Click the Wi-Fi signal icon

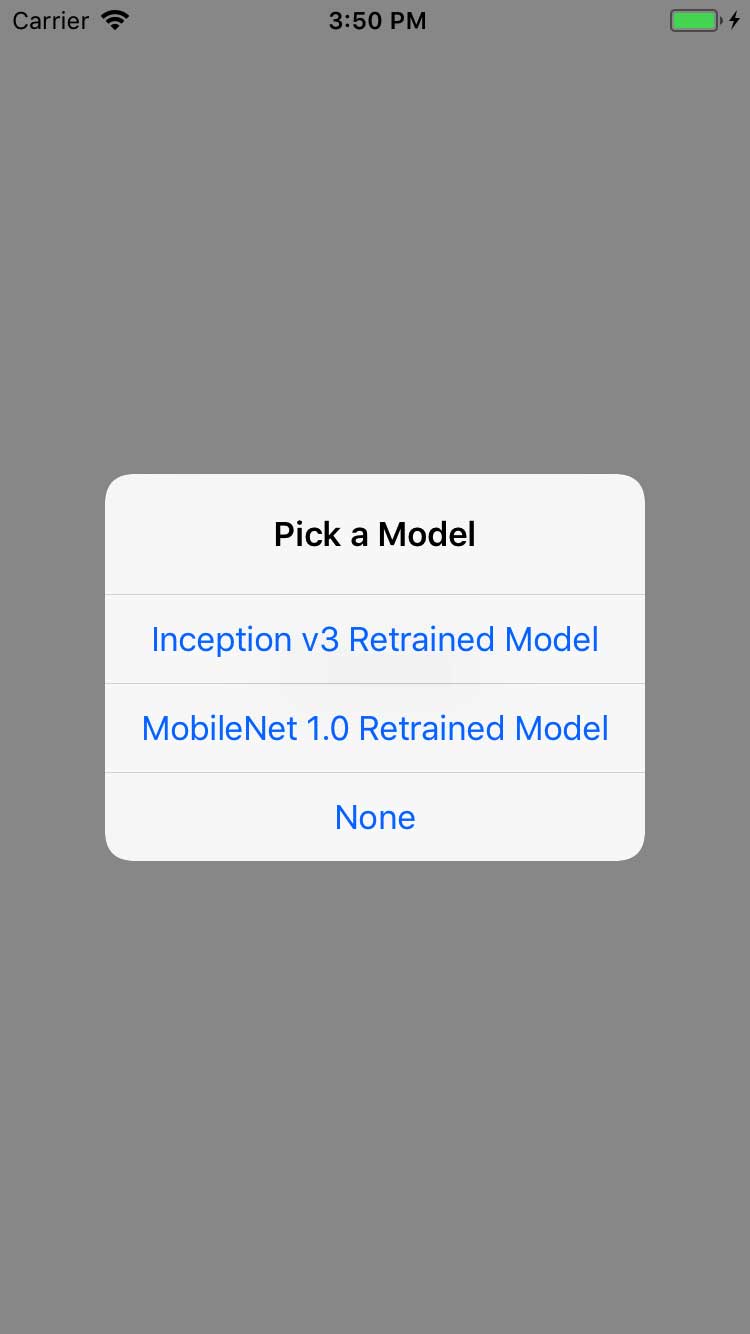(116, 21)
